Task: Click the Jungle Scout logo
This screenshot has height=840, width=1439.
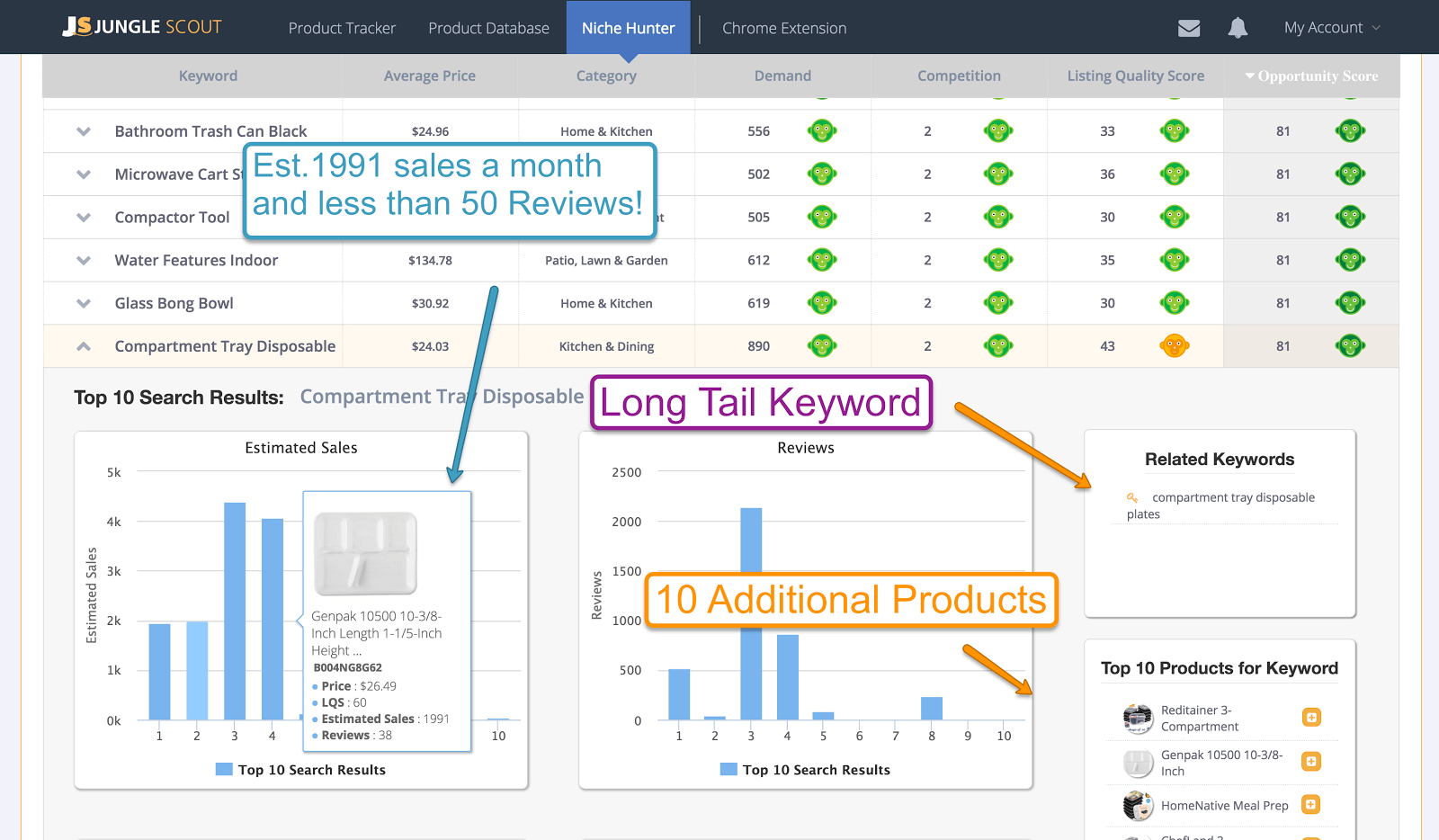Action: pyautogui.click(x=142, y=27)
